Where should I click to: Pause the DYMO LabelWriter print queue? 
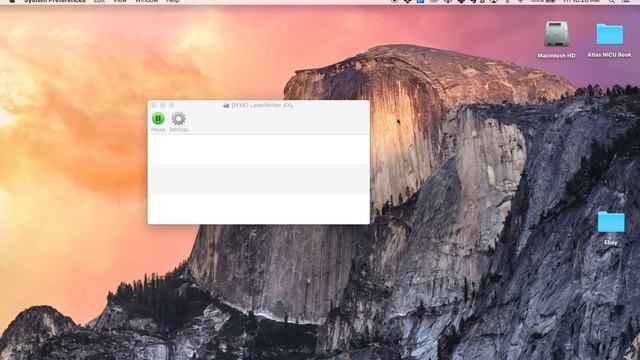click(158, 119)
